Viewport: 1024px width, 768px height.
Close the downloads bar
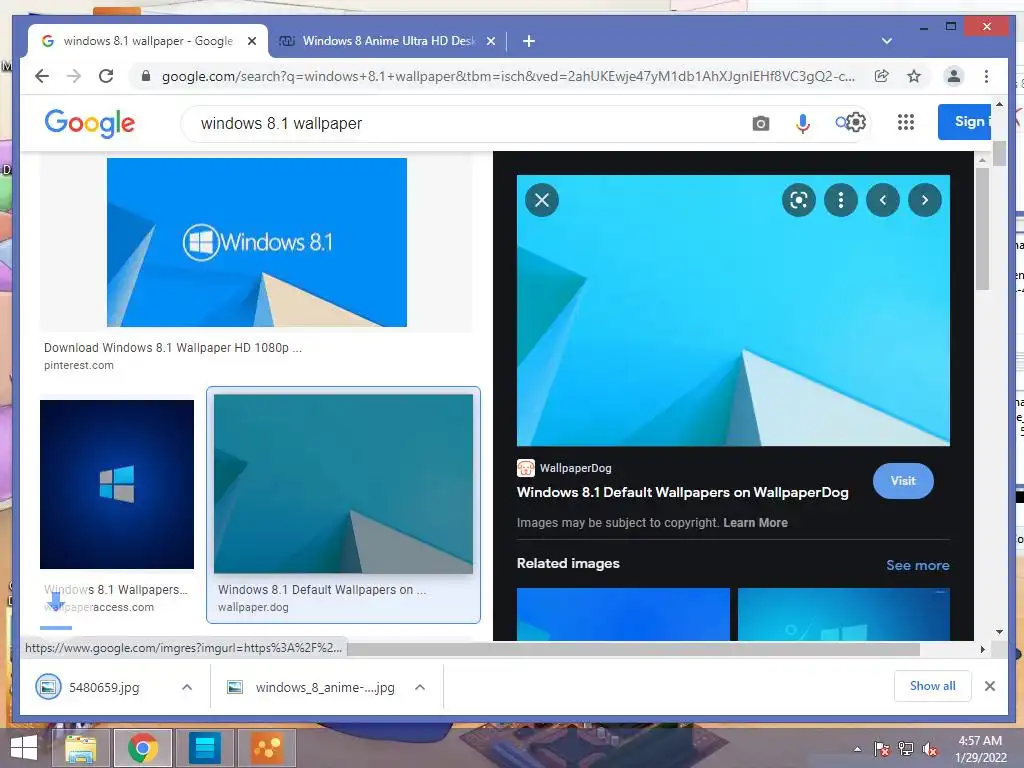click(x=990, y=686)
